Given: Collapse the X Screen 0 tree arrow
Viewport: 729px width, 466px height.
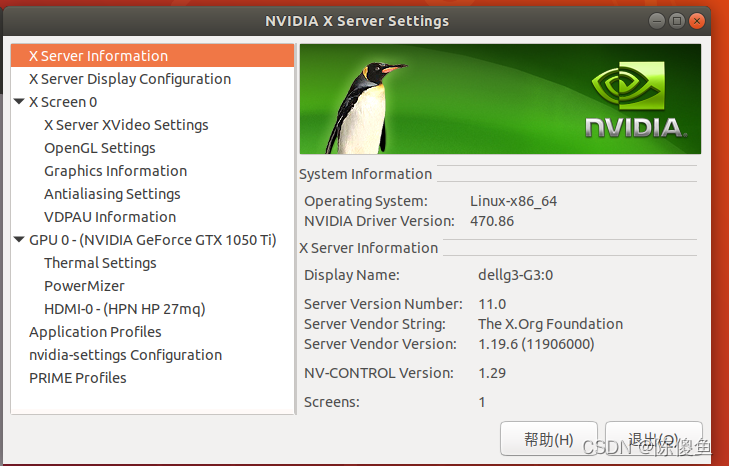Looking at the screenshot, I should tap(19, 101).
